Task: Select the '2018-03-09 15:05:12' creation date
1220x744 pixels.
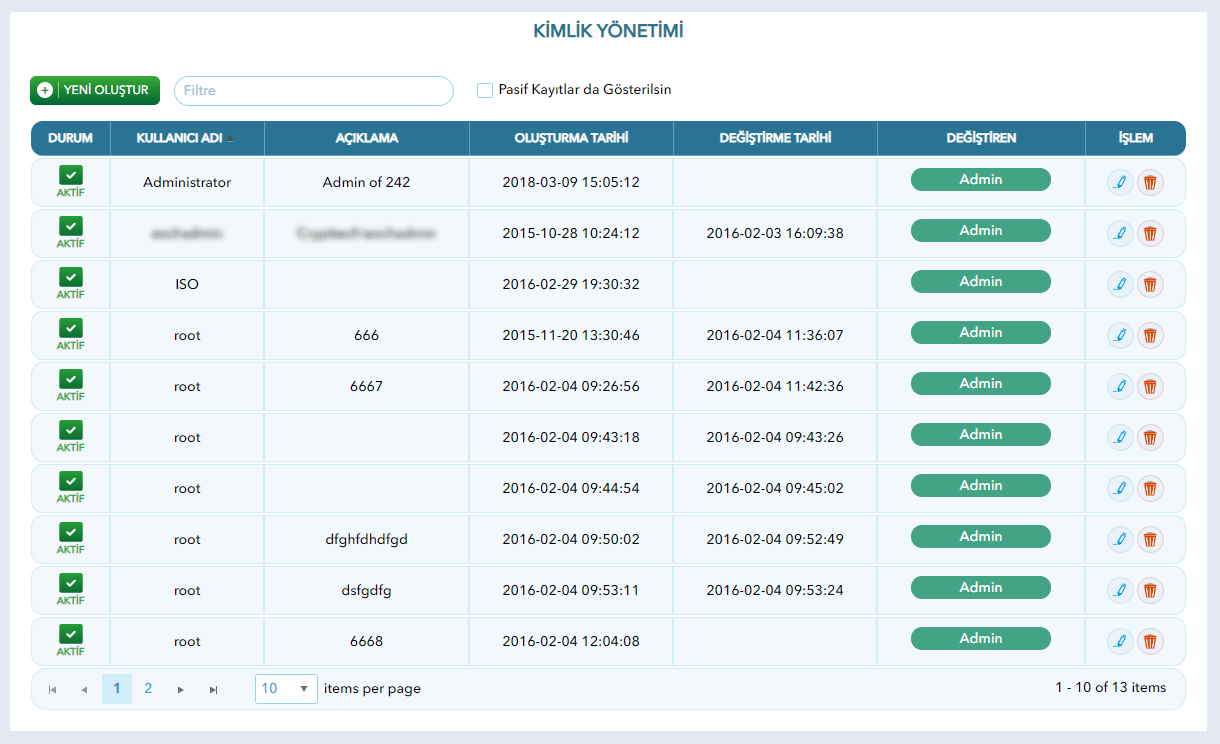Action: (x=571, y=183)
